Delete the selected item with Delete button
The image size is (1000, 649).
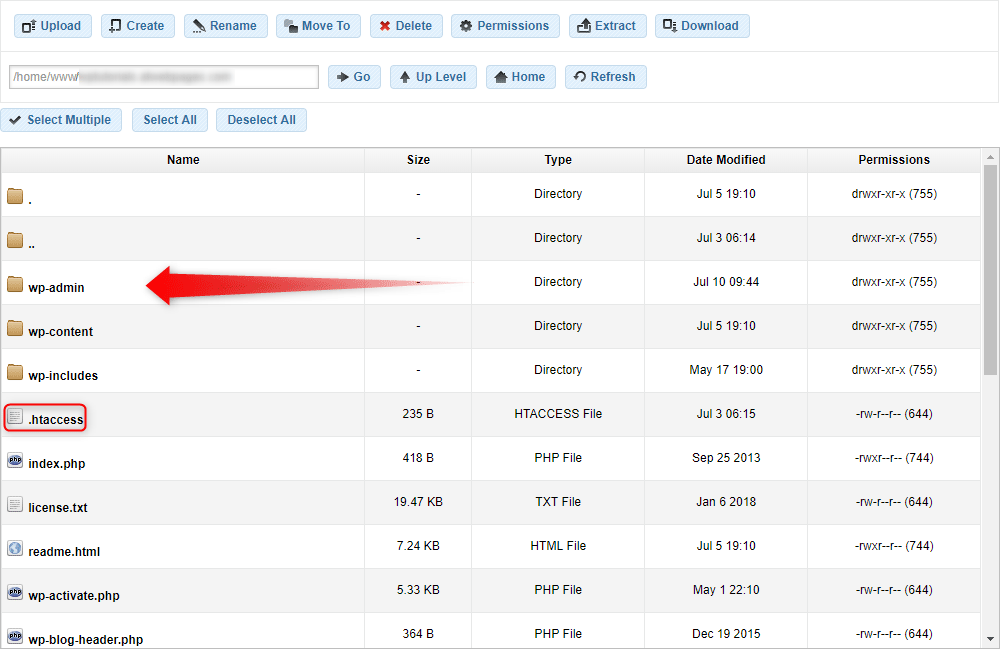pos(406,26)
